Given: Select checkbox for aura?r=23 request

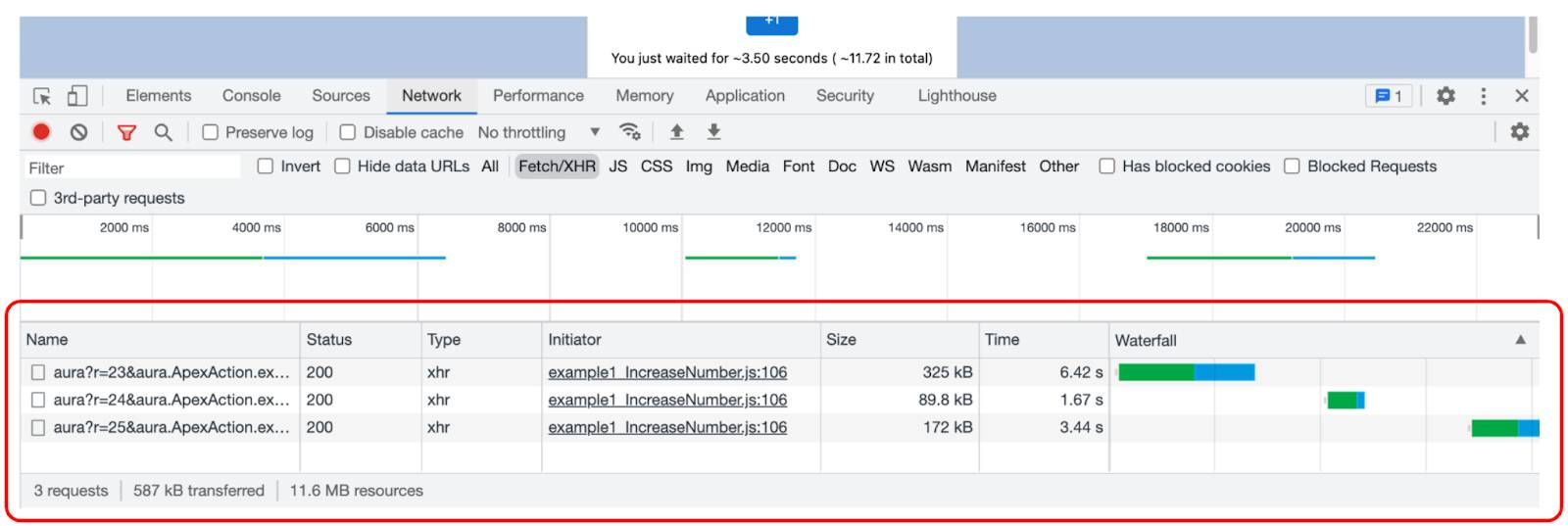Looking at the screenshot, I should pyautogui.click(x=38, y=372).
